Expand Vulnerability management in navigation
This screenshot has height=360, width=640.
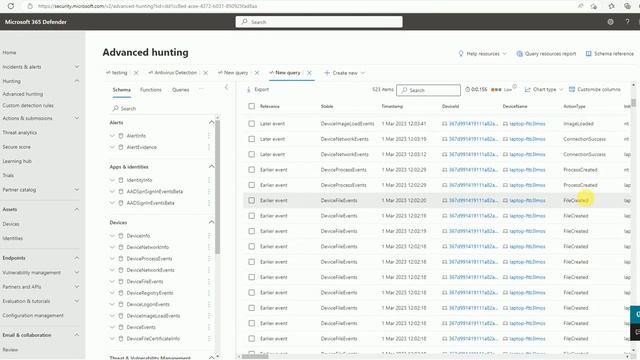click(77, 273)
